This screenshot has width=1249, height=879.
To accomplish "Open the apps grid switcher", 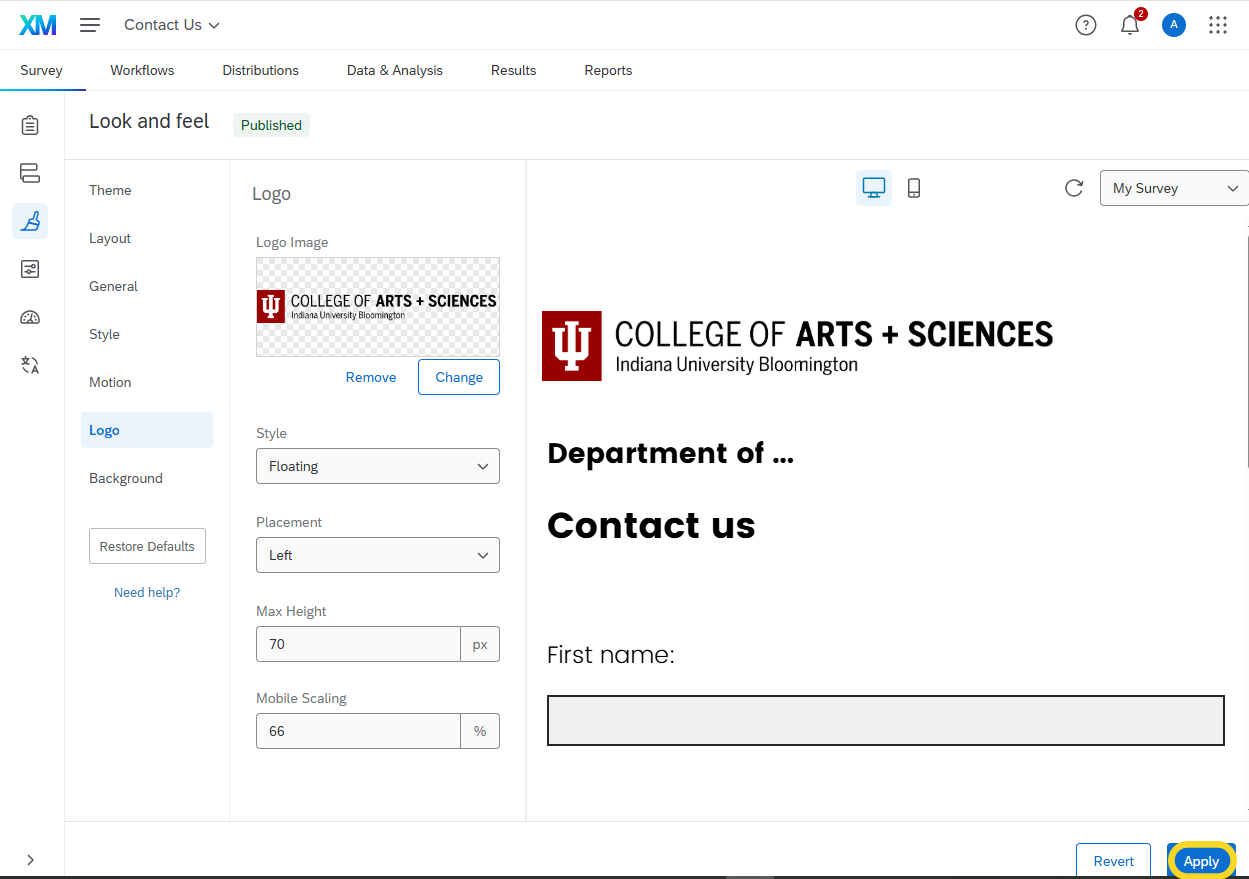I will 1217,25.
